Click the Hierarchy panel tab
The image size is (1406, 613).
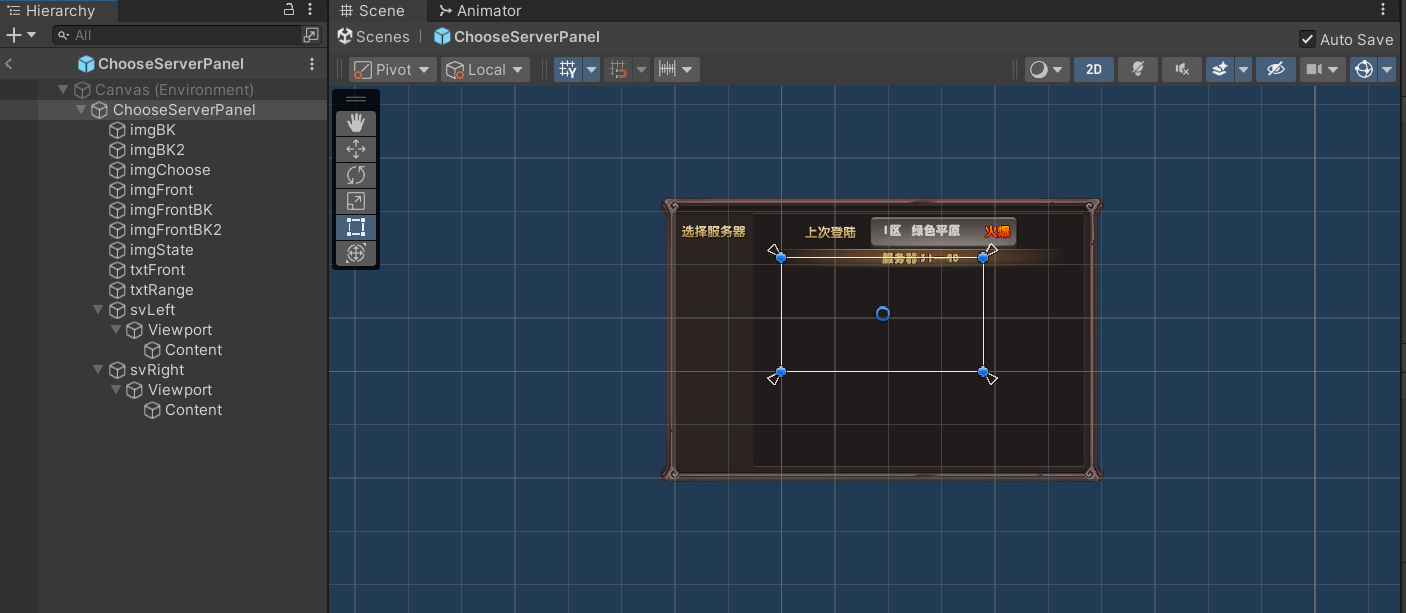point(58,11)
